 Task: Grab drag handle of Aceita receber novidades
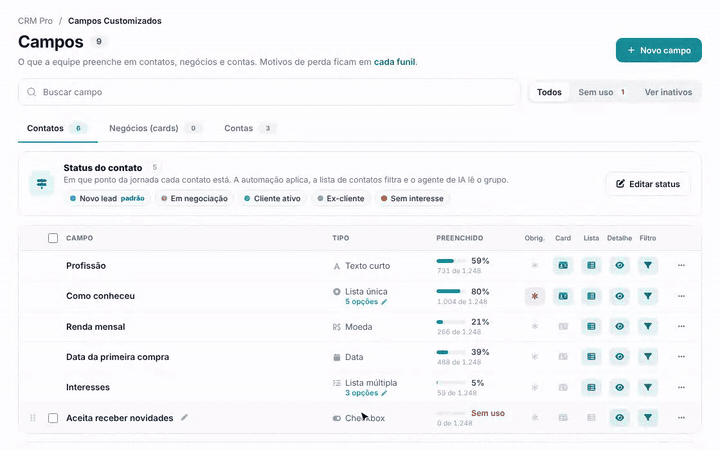33,418
